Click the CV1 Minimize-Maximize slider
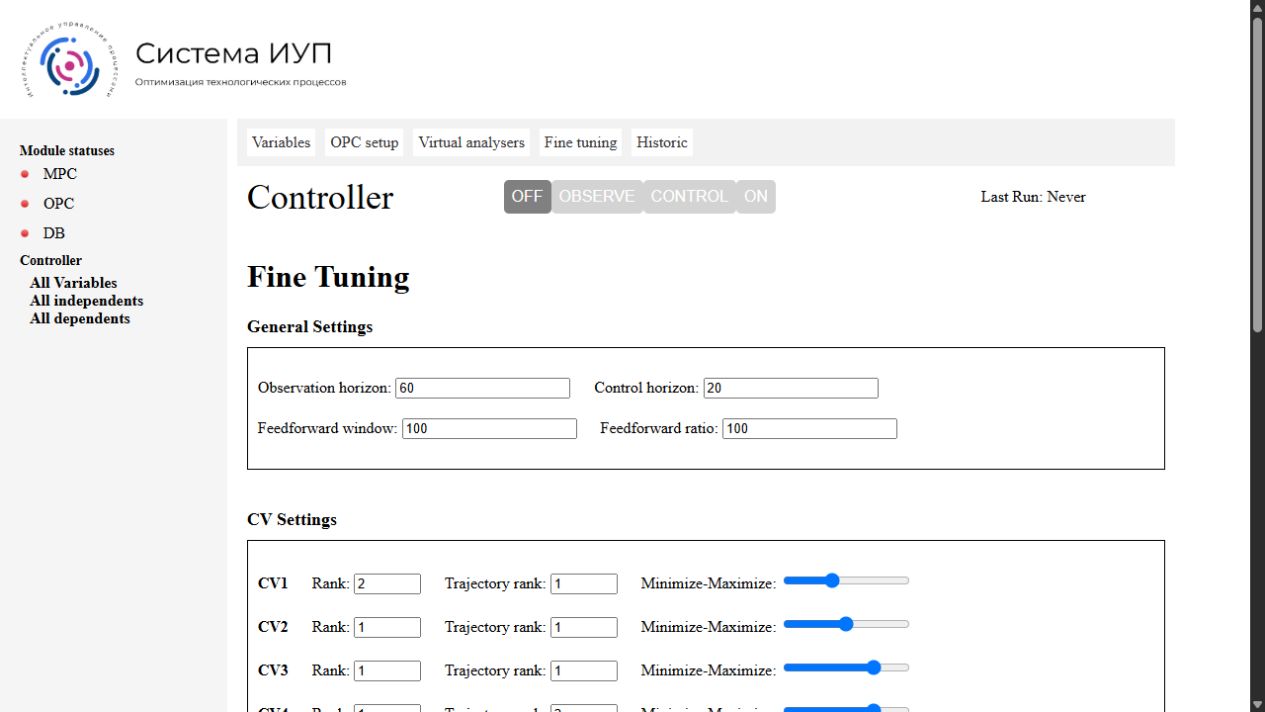This screenshot has height=712, width=1265. tap(846, 580)
